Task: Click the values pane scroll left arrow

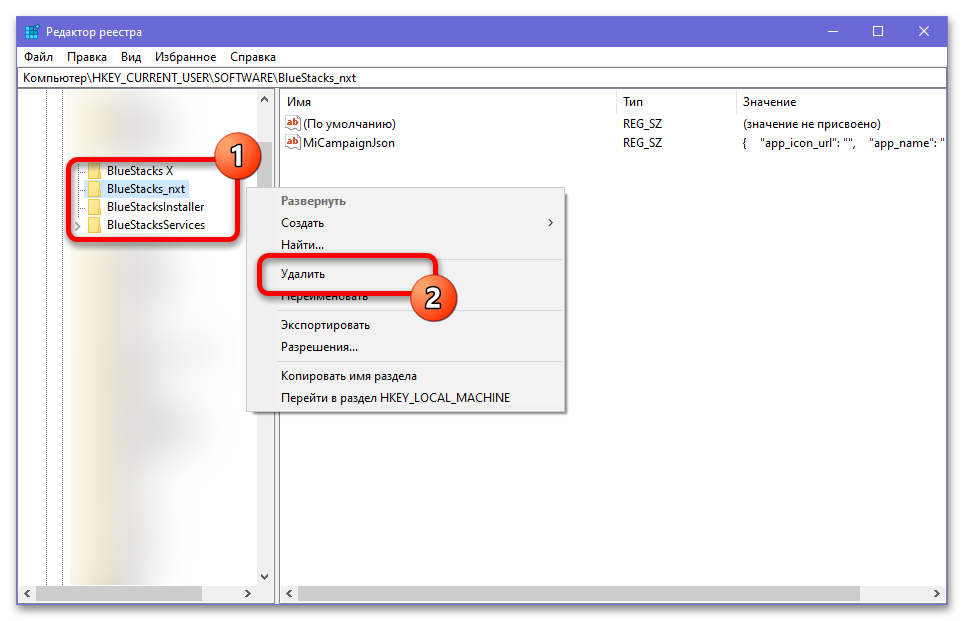Action: [x=289, y=593]
